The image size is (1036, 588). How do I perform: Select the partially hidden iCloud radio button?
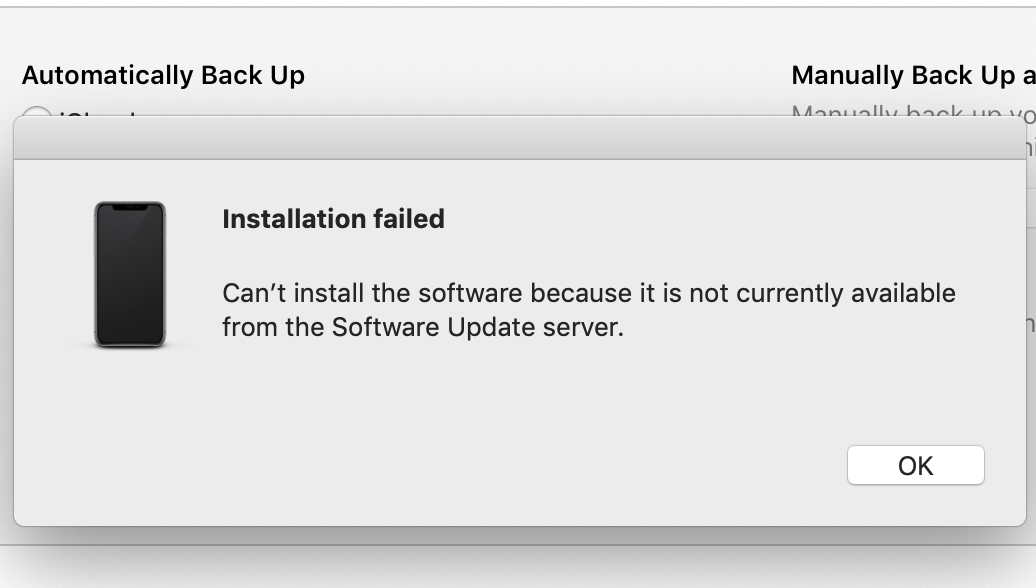click(x=36, y=112)
